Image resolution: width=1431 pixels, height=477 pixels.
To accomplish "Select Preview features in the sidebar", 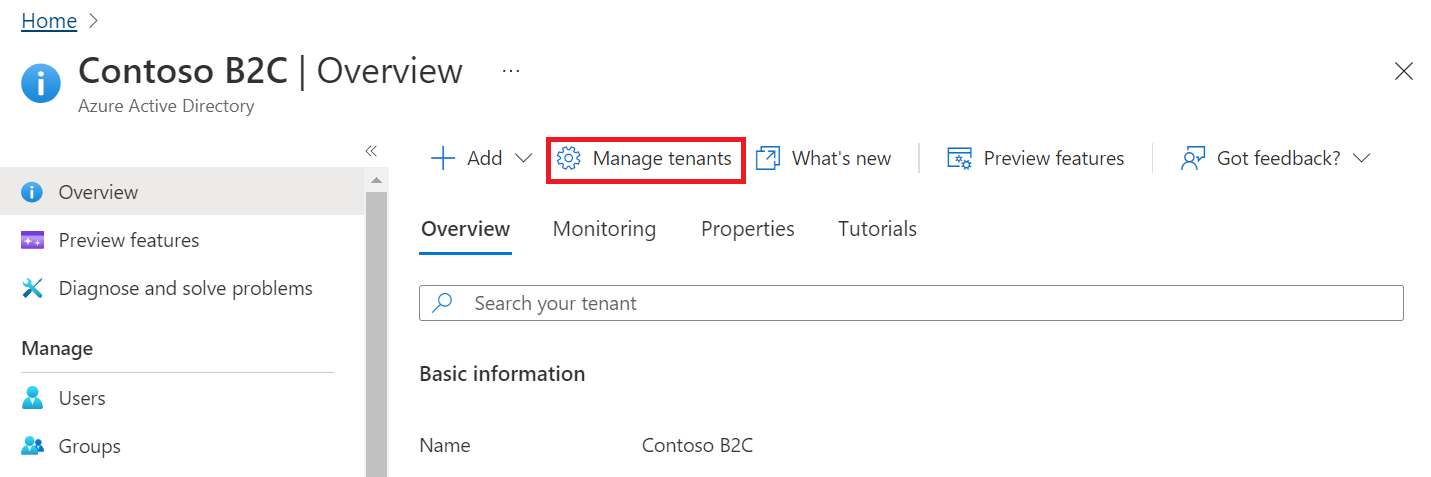I will (128, 240).
